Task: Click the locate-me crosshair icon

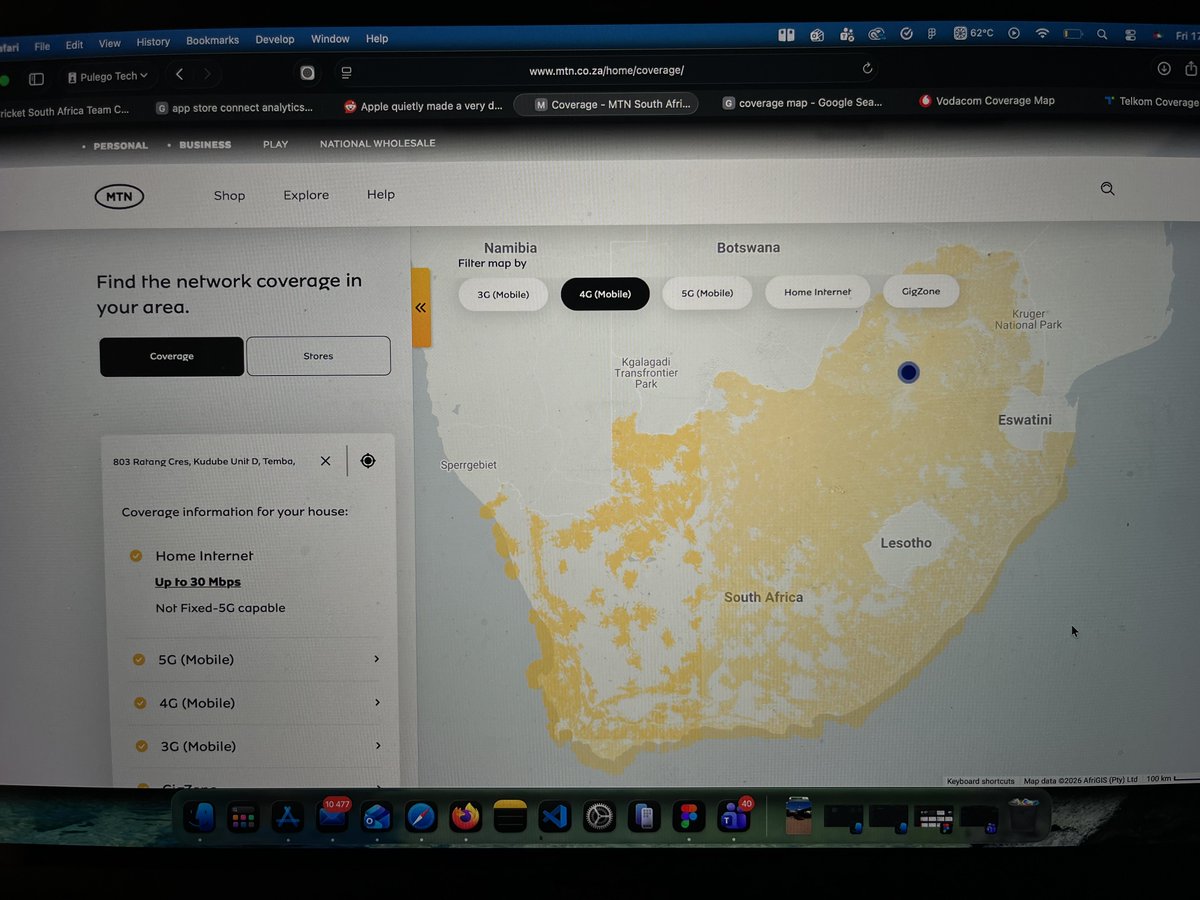Action: (368, 461)
